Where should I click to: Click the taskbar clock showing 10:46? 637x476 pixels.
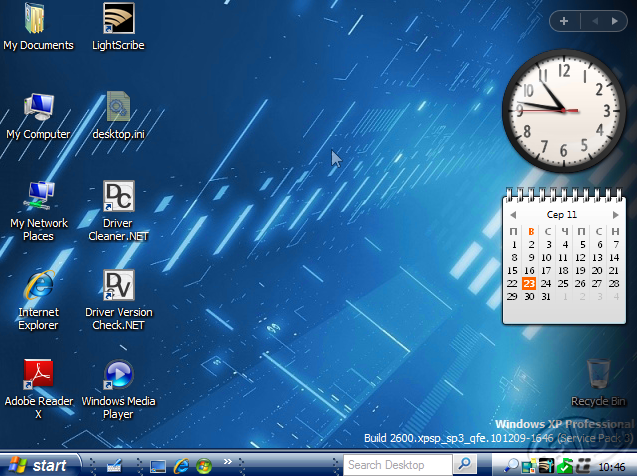pyautogui.click(x=612, y=467)
